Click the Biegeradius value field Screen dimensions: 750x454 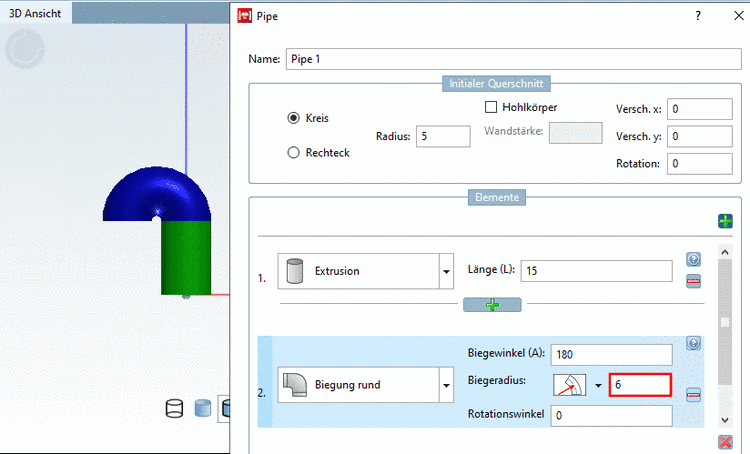[x=640, y=385]
